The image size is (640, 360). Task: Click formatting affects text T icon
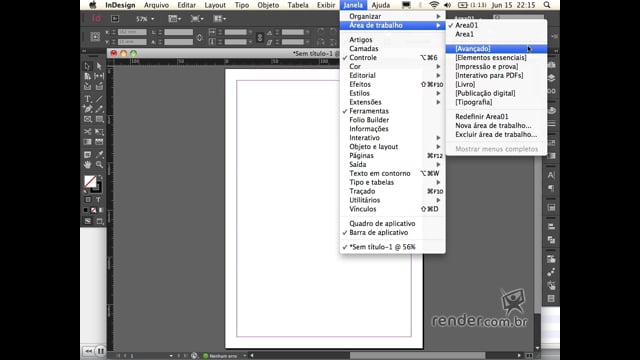click(x=98, y=200)
